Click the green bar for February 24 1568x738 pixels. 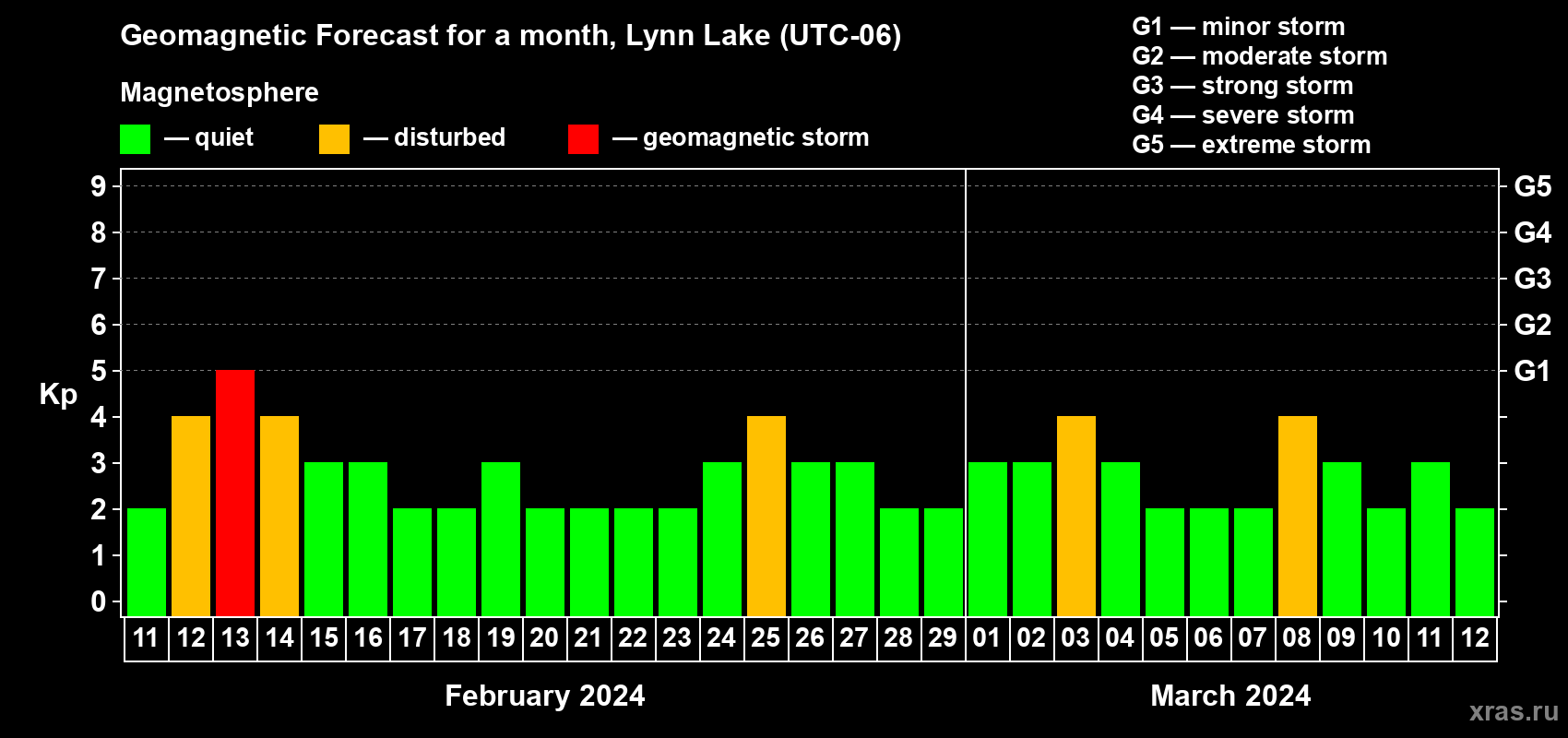[x=722, y=539]
